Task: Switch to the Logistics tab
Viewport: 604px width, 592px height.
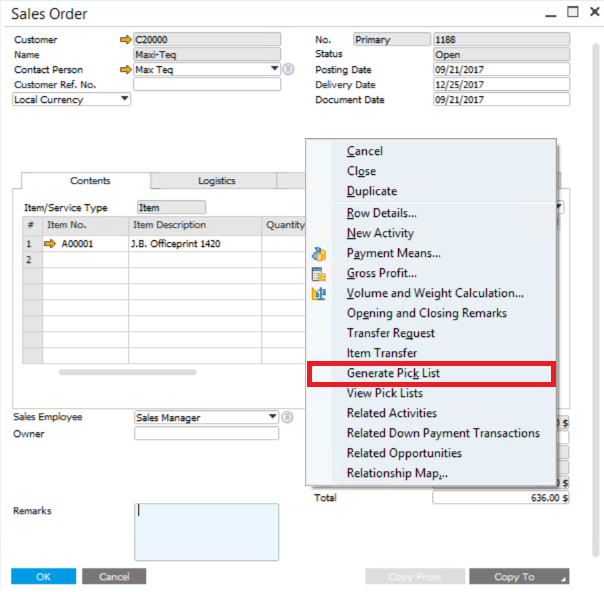Action: pos(216,181)
